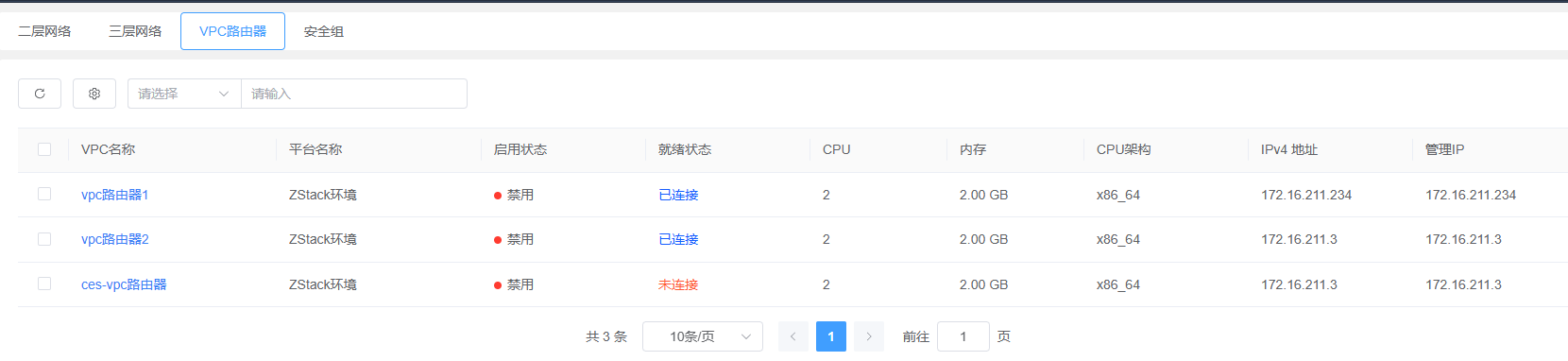
Task: Click 管理IP 172.16.211.234 cell
Action: point(1471,195)
